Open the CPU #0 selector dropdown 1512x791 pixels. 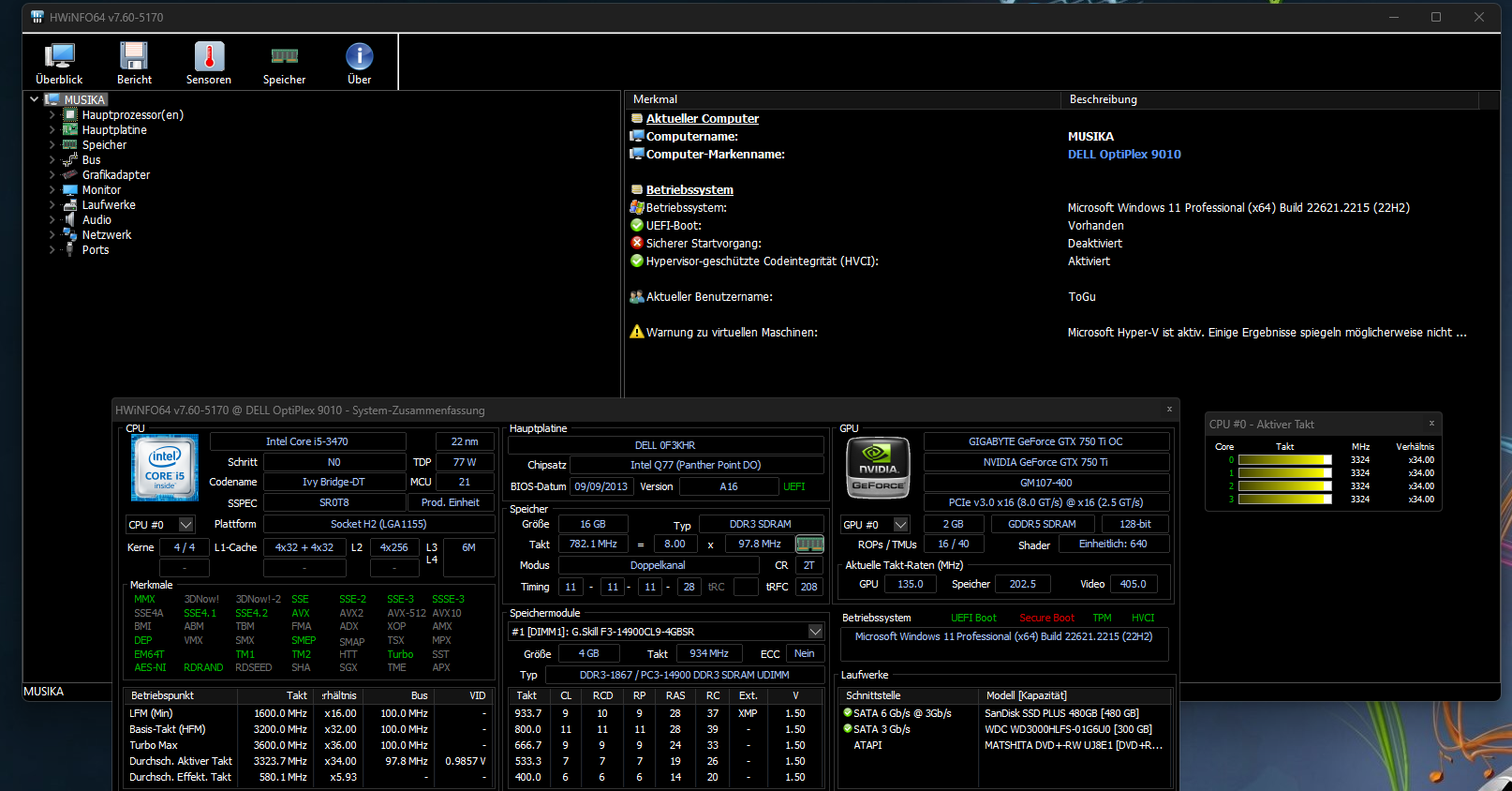click(x=185, y=525)
